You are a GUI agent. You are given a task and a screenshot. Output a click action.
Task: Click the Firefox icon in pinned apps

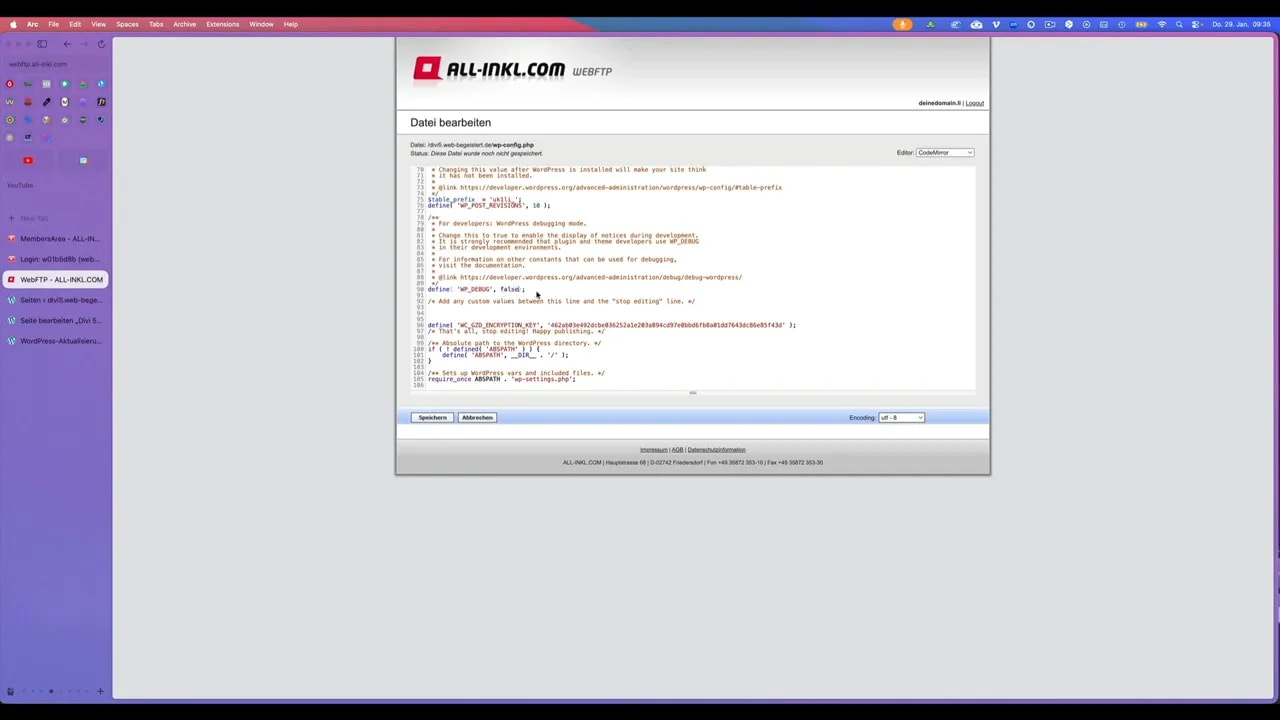pyautogui.click(x=9, y=119)
